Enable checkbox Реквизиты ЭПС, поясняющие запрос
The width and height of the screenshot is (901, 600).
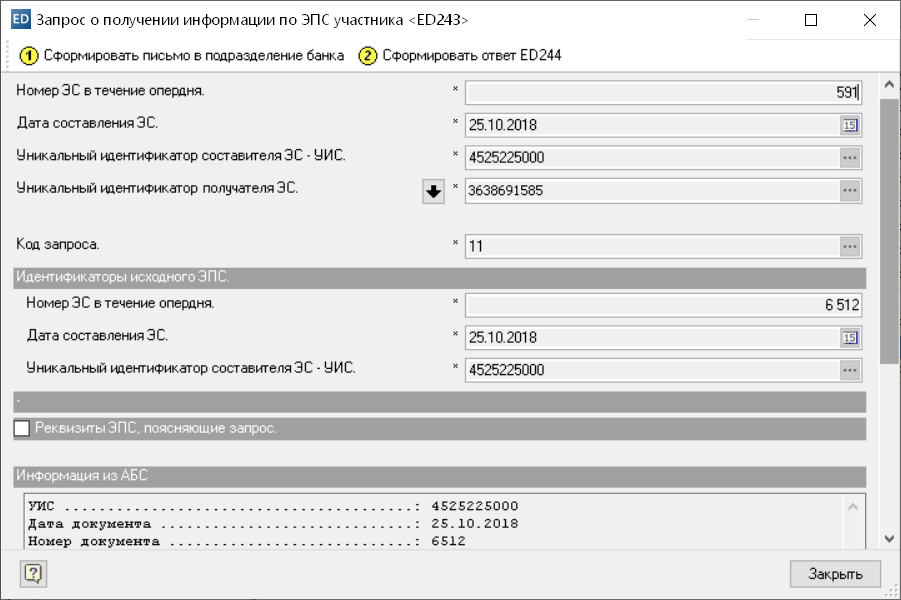(x=23, y=429)
